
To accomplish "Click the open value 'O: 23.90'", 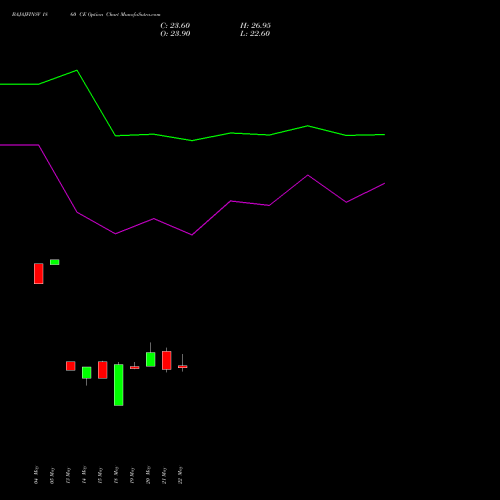I will click(x=175, y=34).
